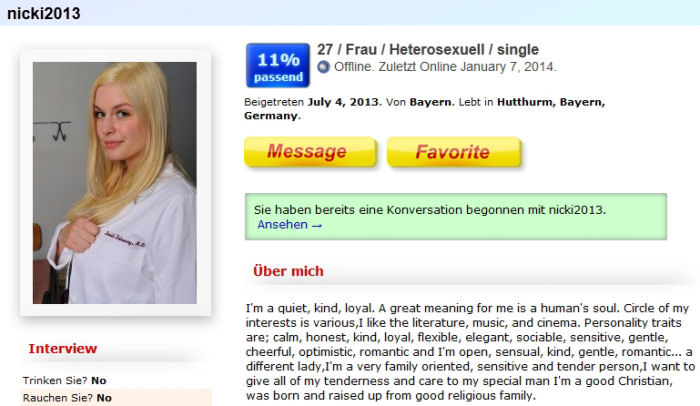The width and height of the screenshot is (700, 406).
Task: Click the joined date July 4, 2013
Action: pyautogui.click(x=343, y=102)
